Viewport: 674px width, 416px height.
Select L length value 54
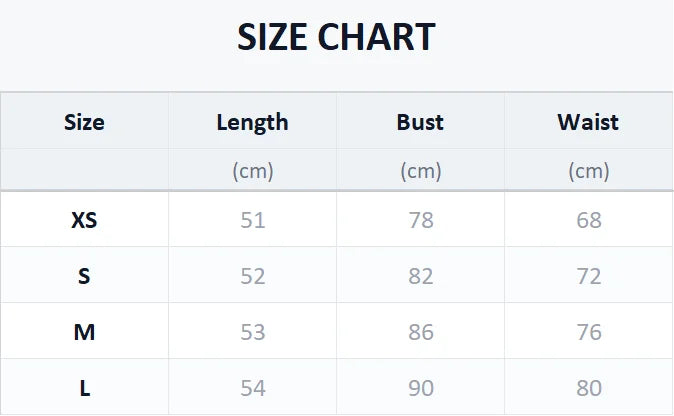pyautogui.click(x=253, y=388)
